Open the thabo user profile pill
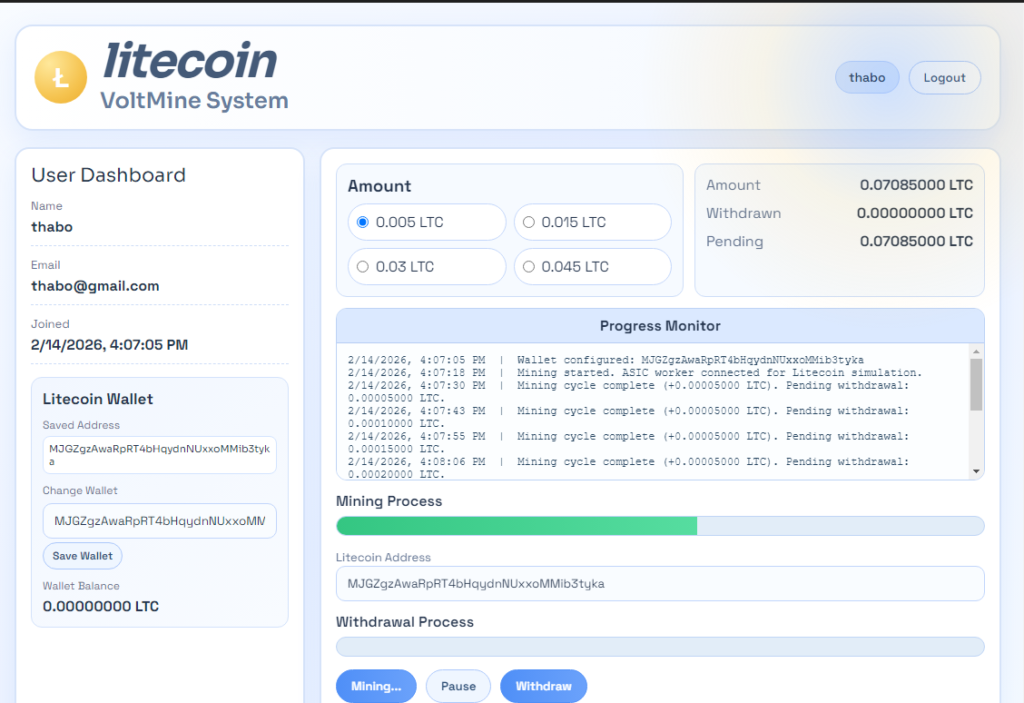The image size is (1024, 703). (x=867, y=78)
